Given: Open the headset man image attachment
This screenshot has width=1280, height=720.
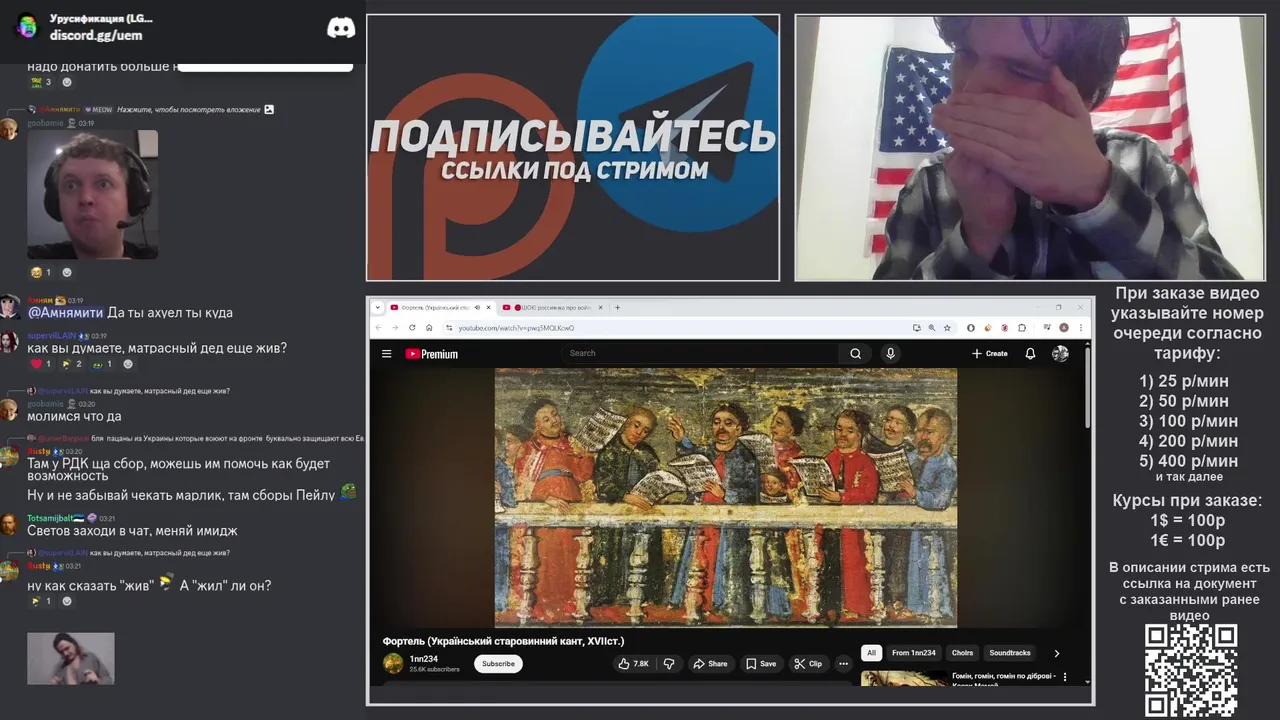Looking at the screenshot, I should 92,194.
